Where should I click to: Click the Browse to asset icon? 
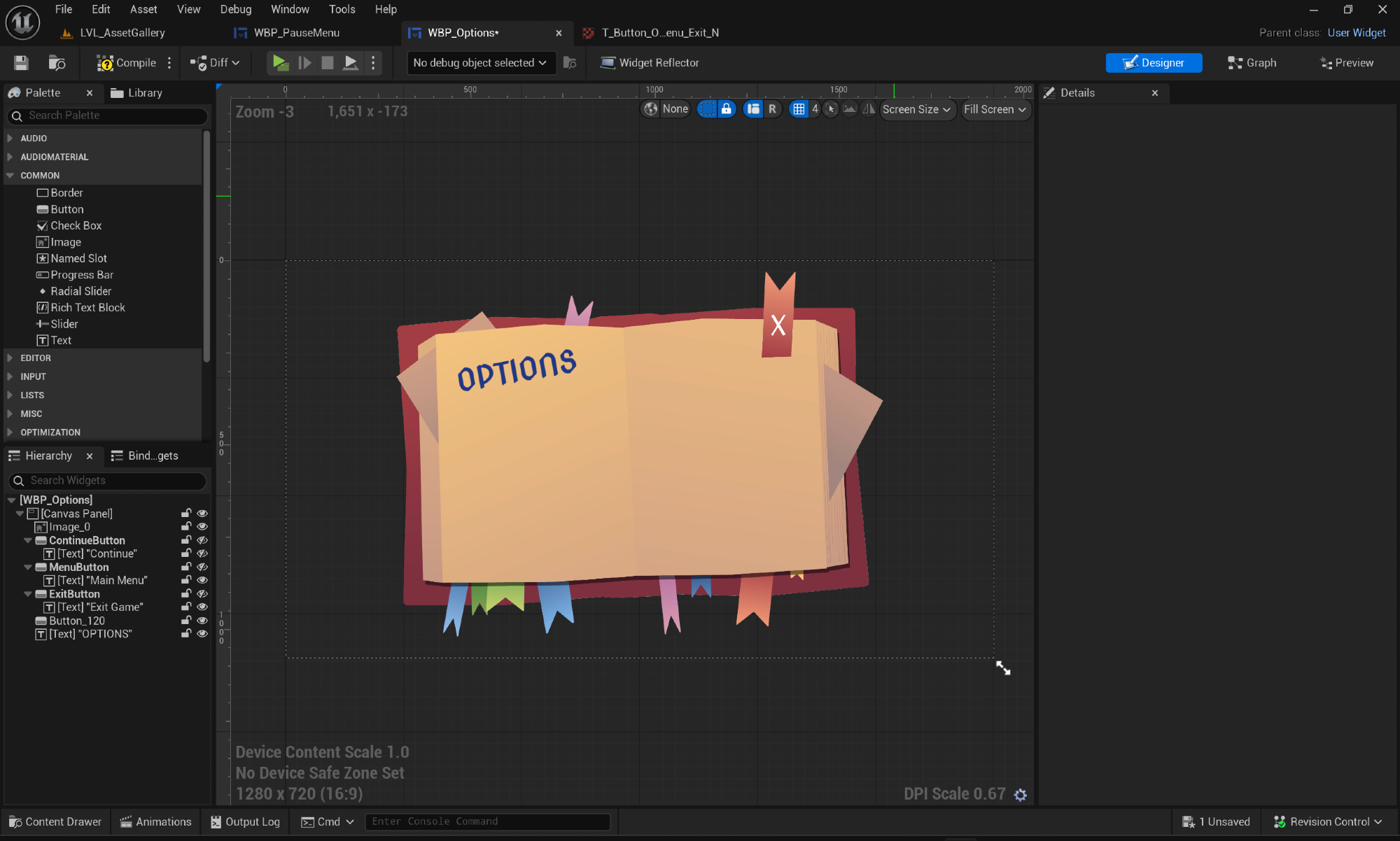57,63
